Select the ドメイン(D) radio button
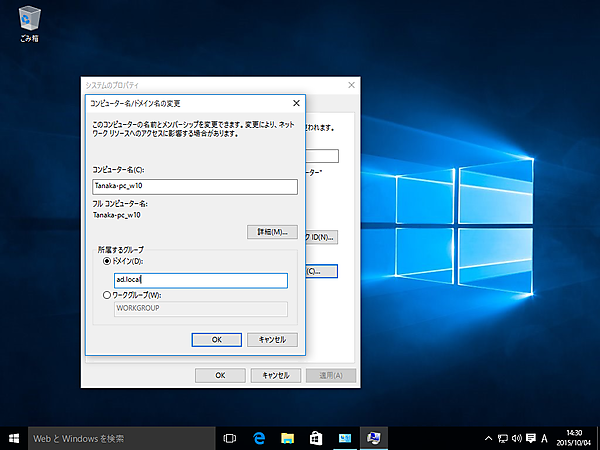This screenshot has width=600, height=450. tap(107, 262)
